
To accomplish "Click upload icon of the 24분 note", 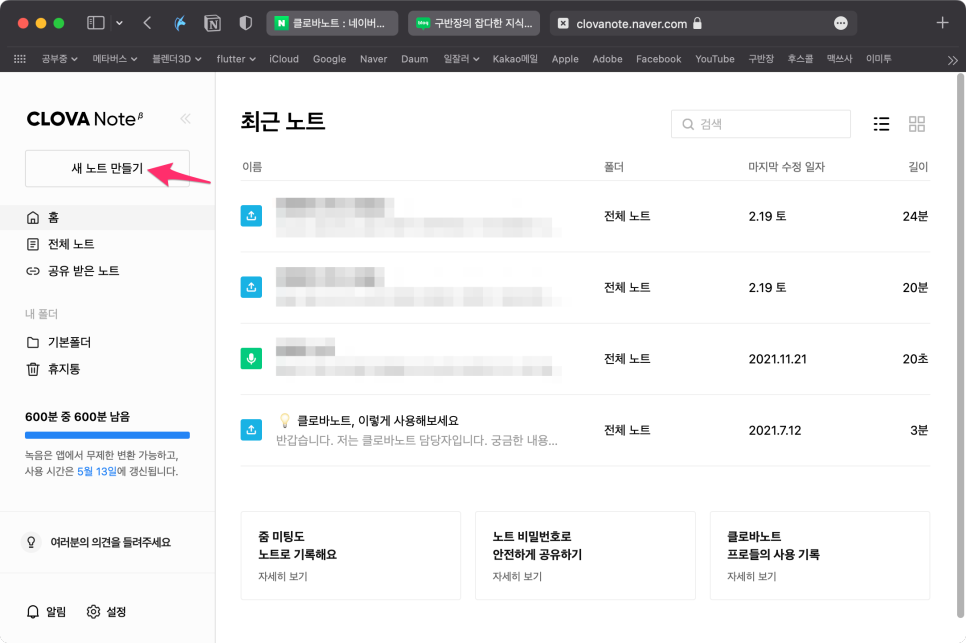I will click(251, 216).
